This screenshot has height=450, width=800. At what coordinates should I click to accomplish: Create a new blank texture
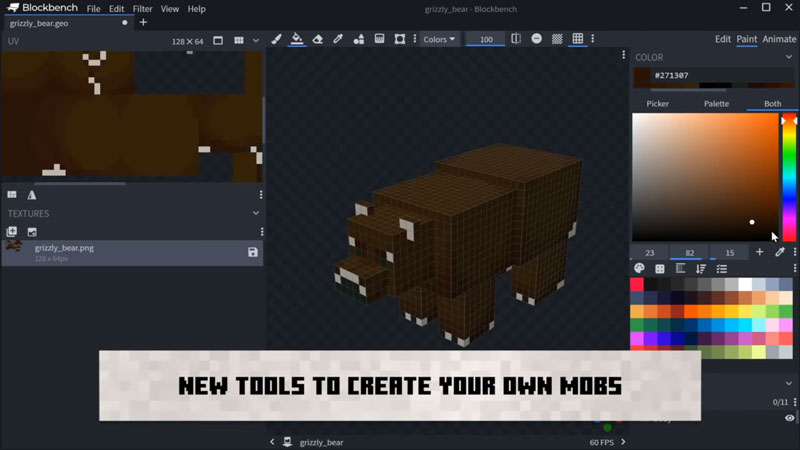[12, 232]
